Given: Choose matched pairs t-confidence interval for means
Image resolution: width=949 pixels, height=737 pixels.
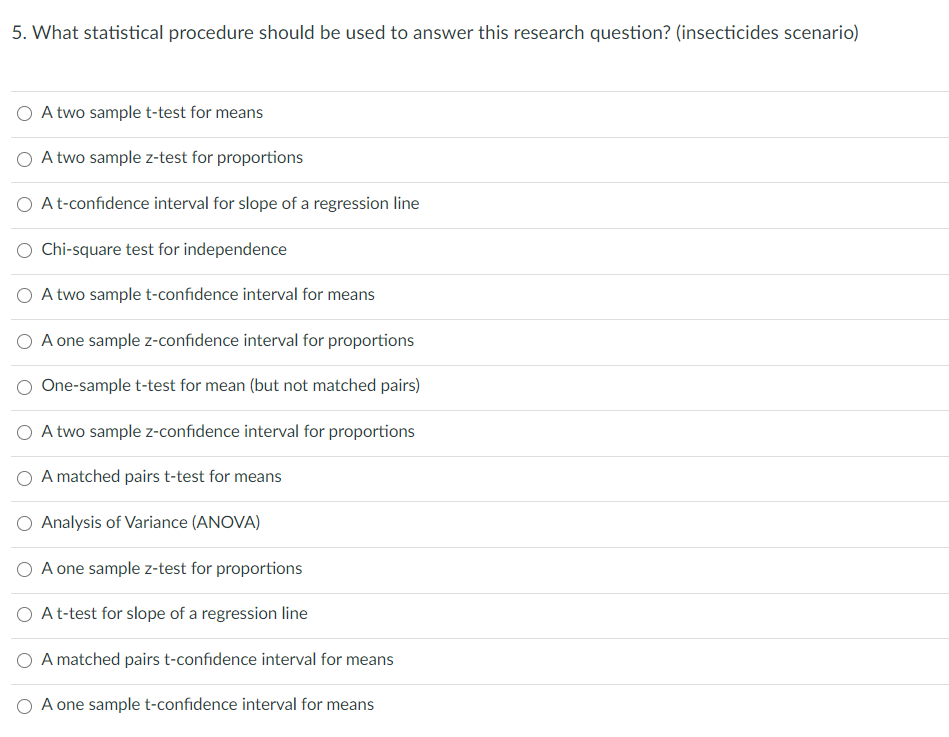Looking at the screenshot, I should coord(24,660).
